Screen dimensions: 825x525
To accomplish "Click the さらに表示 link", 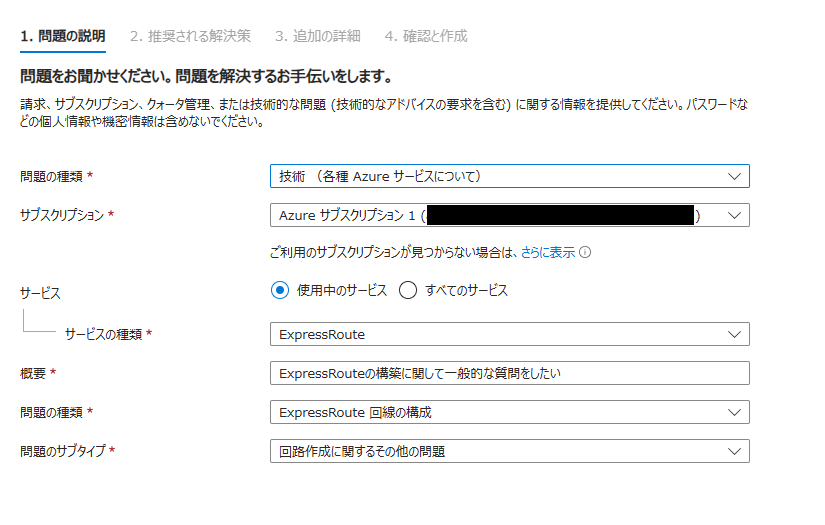I will click(548, 253).
